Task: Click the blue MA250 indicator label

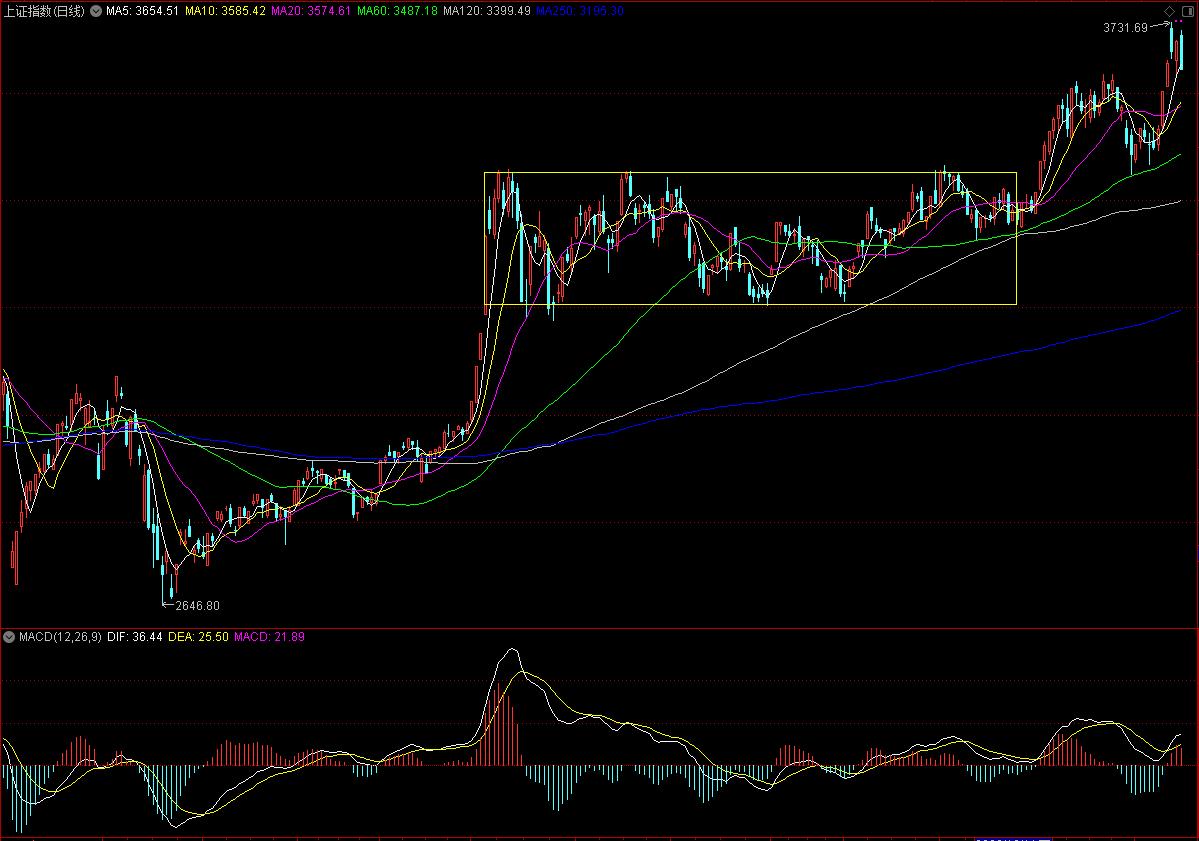Action: 580,11
